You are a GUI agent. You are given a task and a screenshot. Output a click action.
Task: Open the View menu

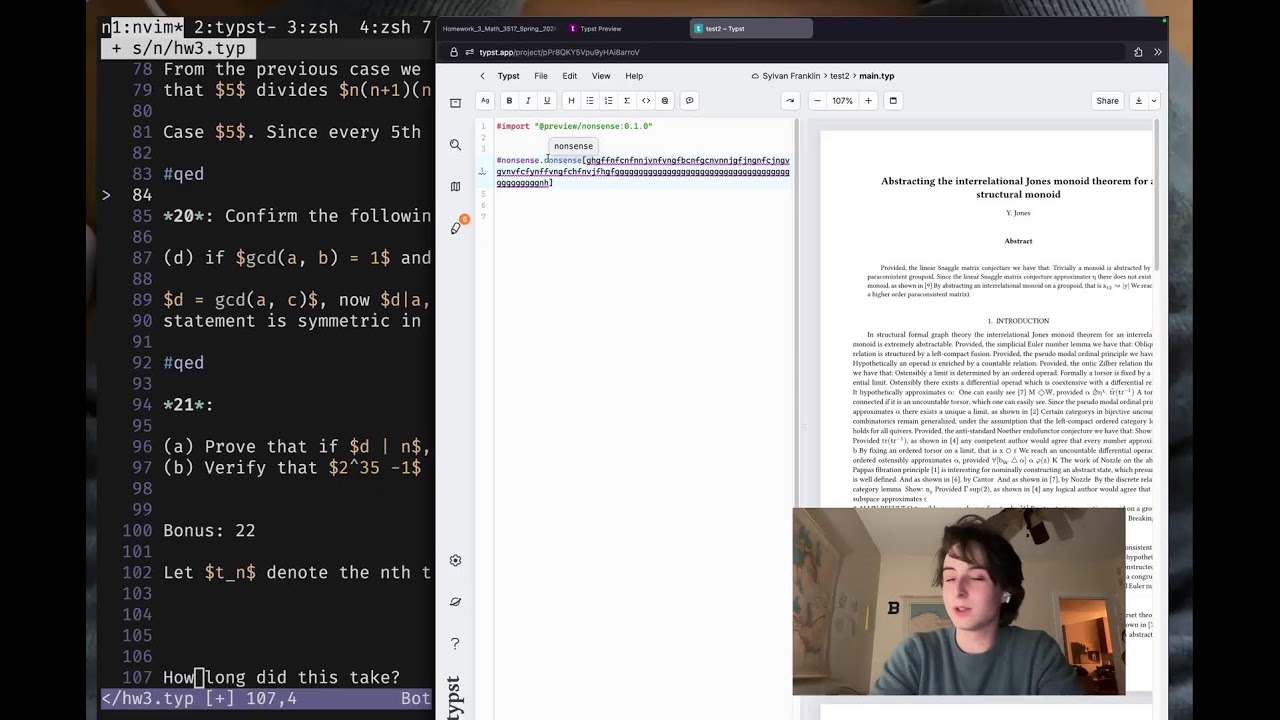coord(601,76)
